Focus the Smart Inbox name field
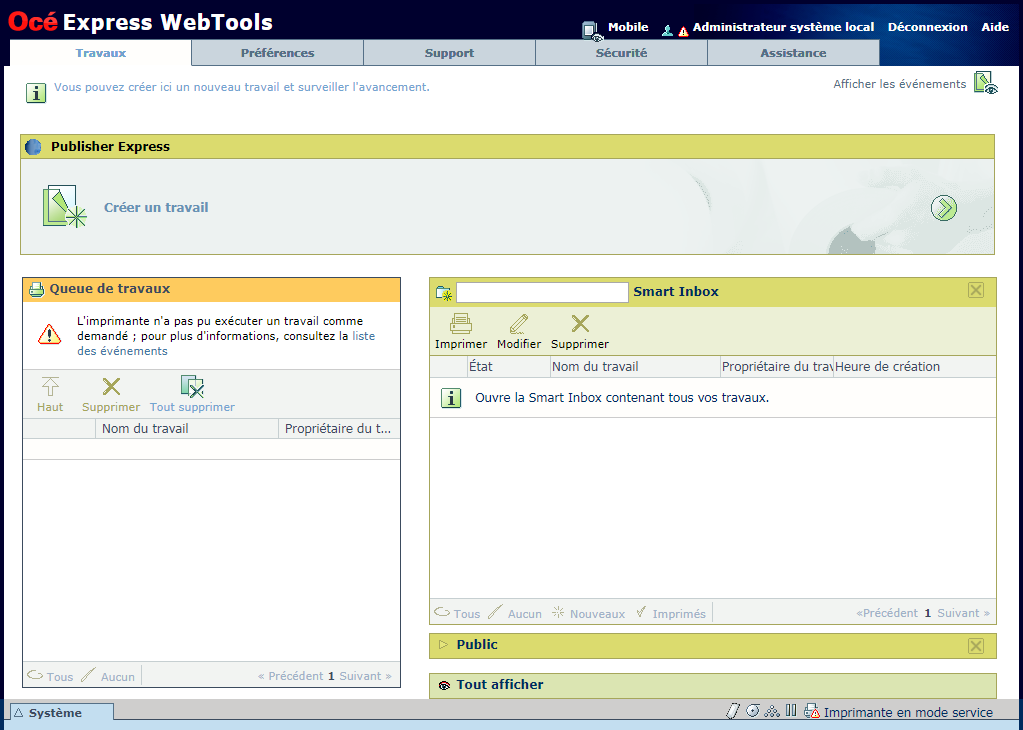This screenshot has height=730, width=1023. pyautogui.click(x=542, y=292)
